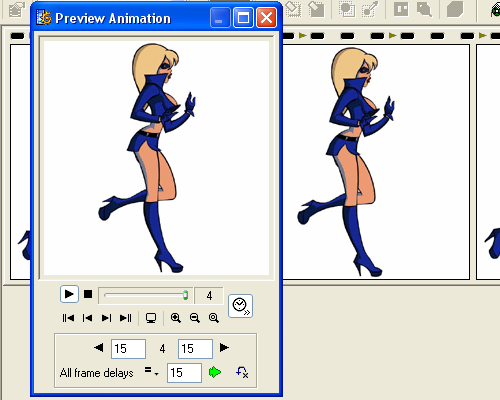Click the monitor display icon

(151, 318)
